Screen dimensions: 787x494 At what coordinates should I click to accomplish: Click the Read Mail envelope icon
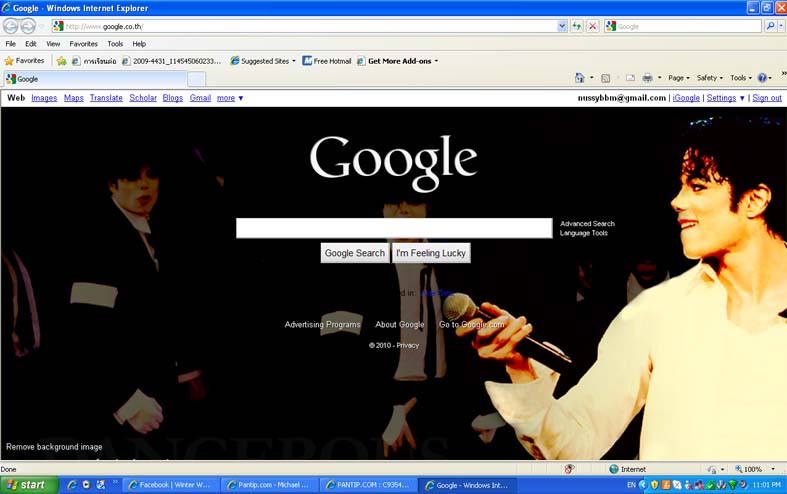pyautogui.click(x=630, y=78)
